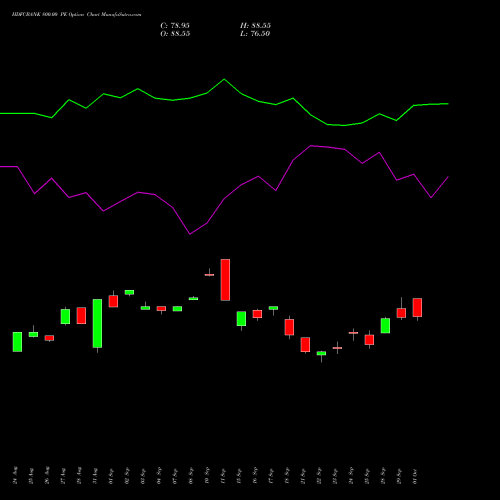Select the high value 'H: 88.55'
The width and height of the screenshot is (500, 500).
pyautogui.click(x=255, y=26)
